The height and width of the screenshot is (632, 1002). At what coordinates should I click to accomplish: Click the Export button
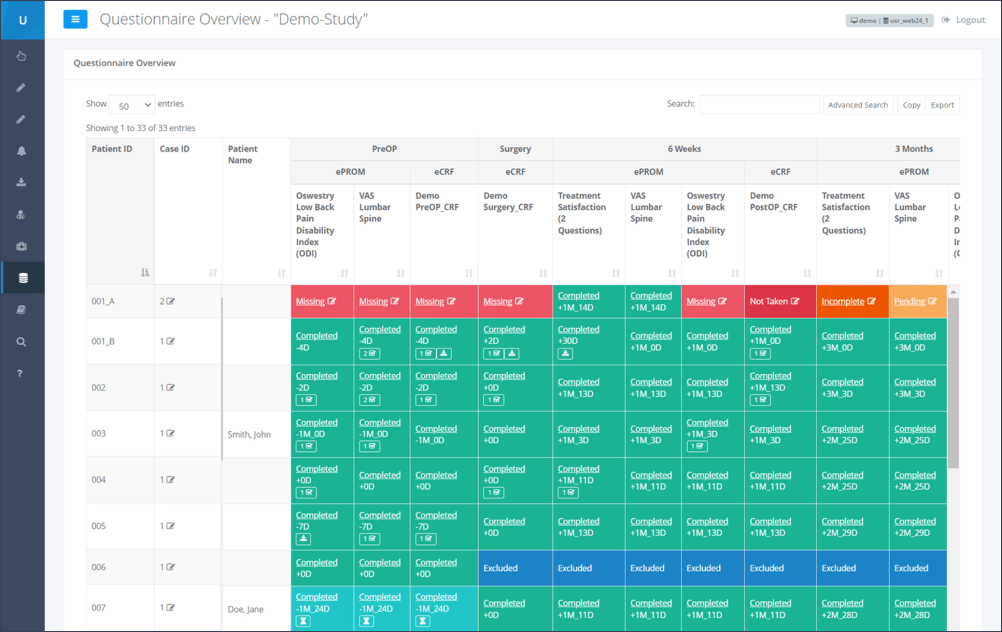(x=942, y=105)
